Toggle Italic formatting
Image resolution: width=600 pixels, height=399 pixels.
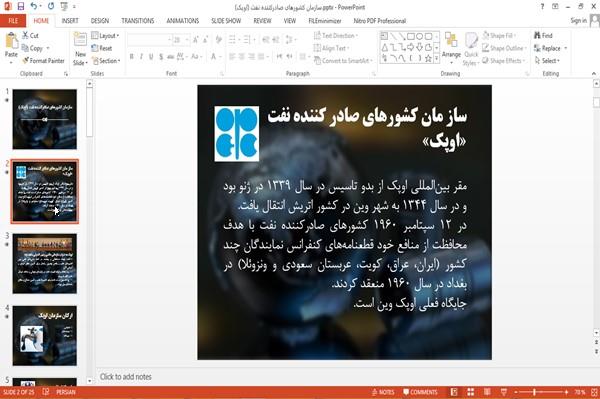coord(141,57)
